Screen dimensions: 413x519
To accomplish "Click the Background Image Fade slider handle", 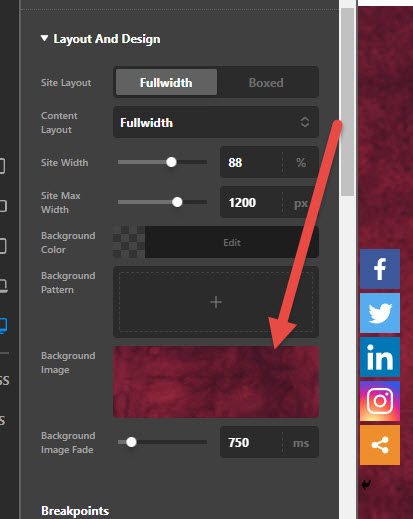I will click(131, 442).
